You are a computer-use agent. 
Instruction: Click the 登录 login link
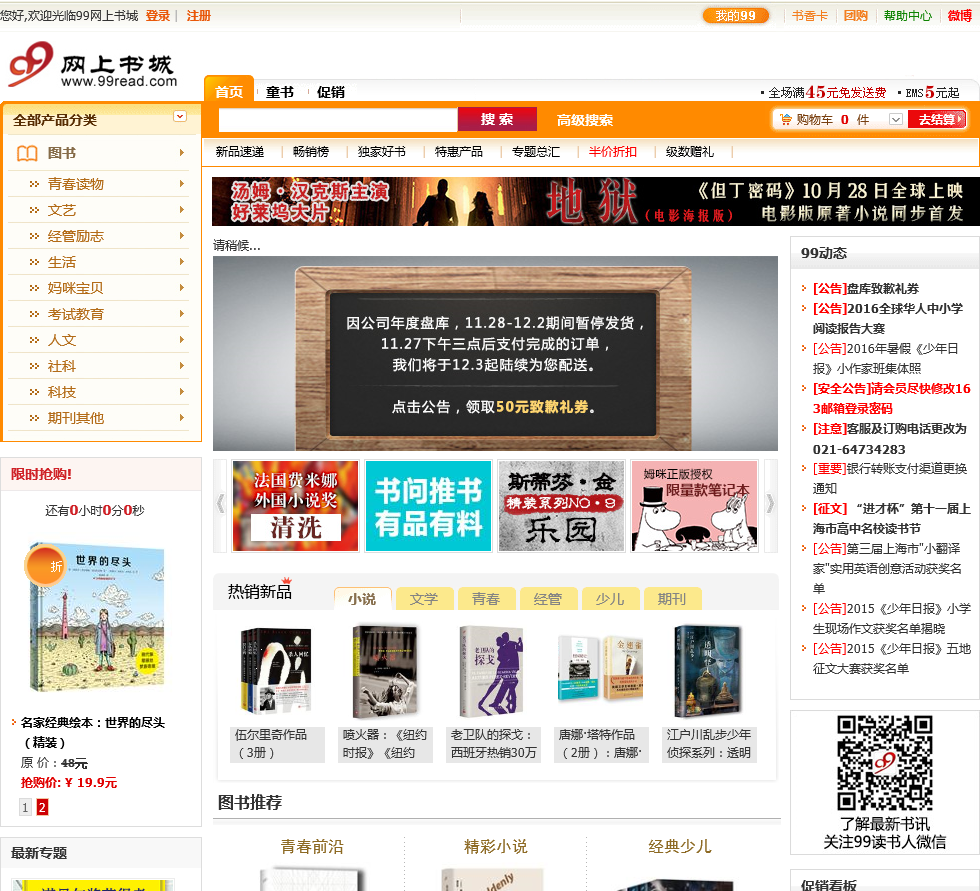click(x=158, y=16)
